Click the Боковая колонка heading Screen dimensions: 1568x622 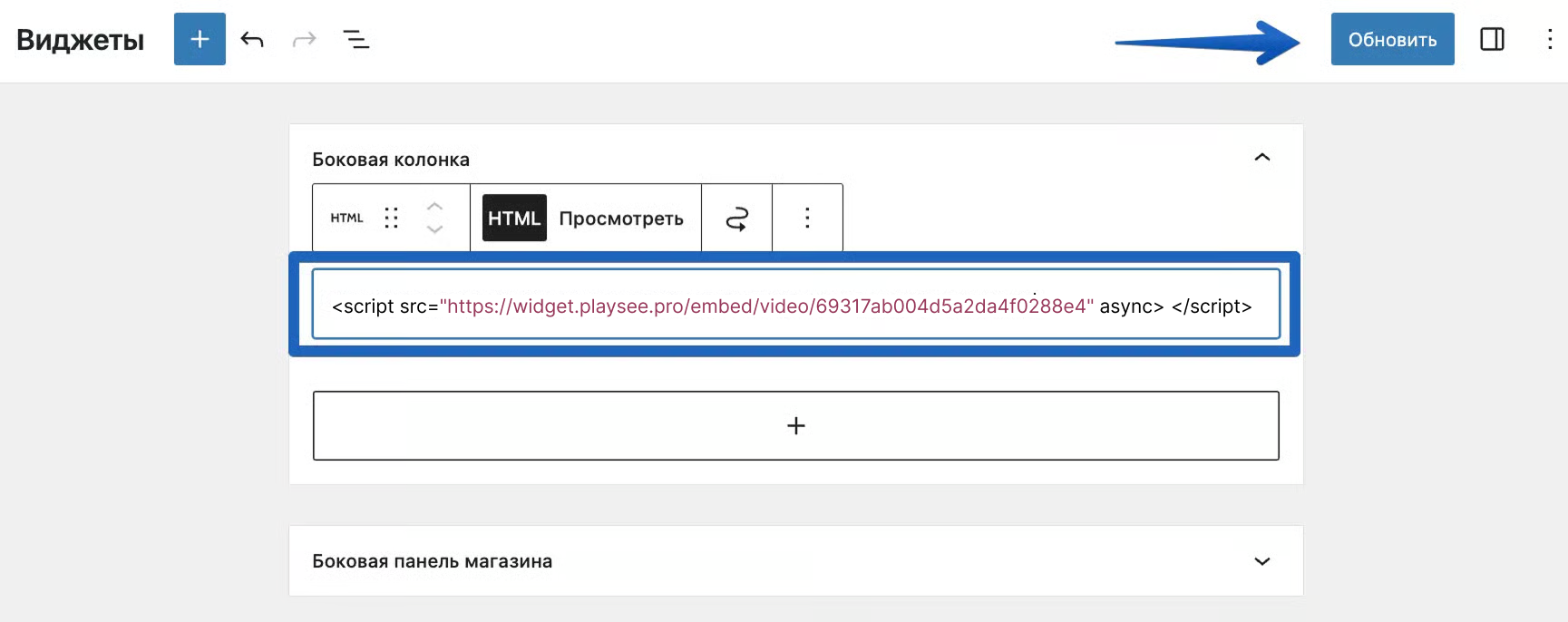point(391,160)
